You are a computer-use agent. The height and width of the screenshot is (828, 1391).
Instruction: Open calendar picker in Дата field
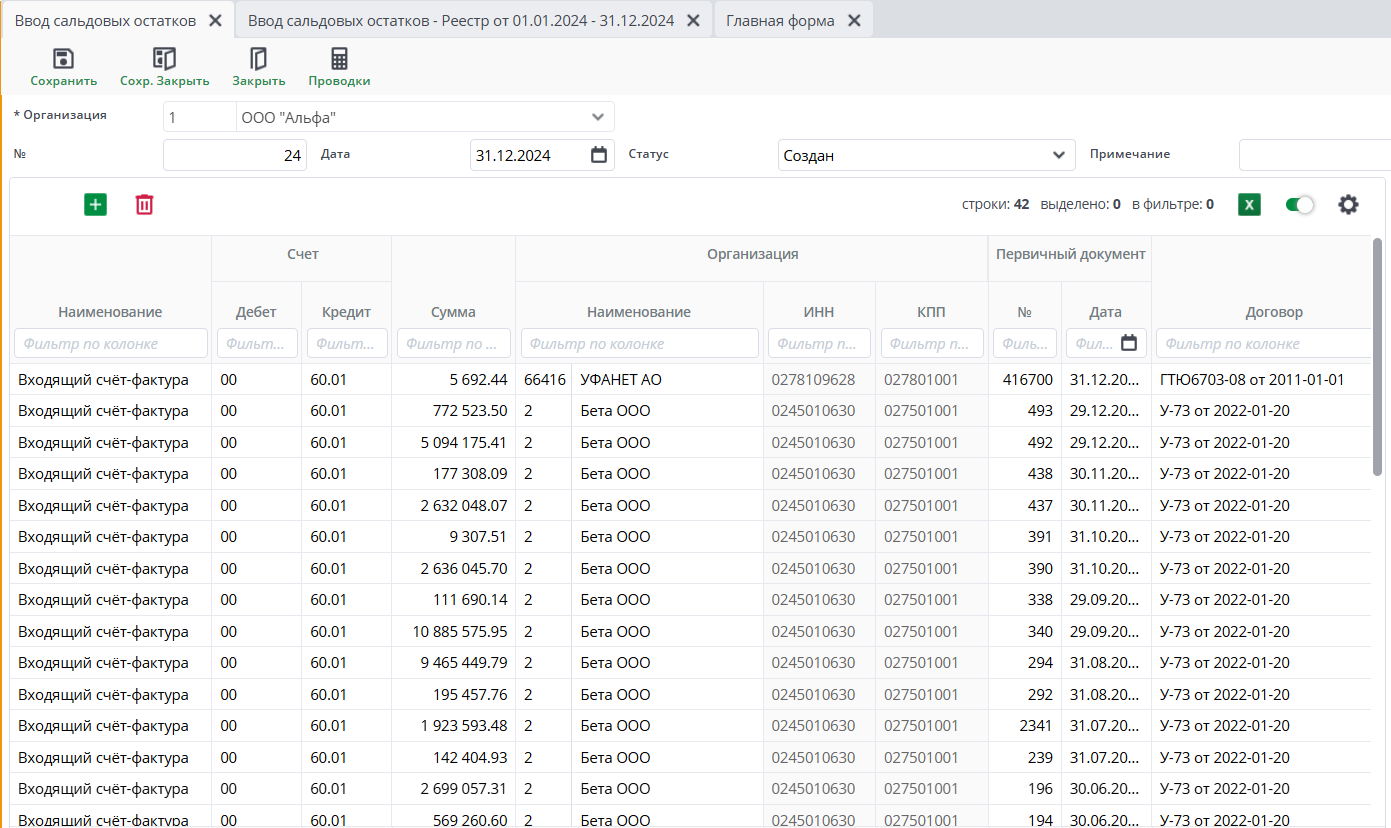coord(599,155)
